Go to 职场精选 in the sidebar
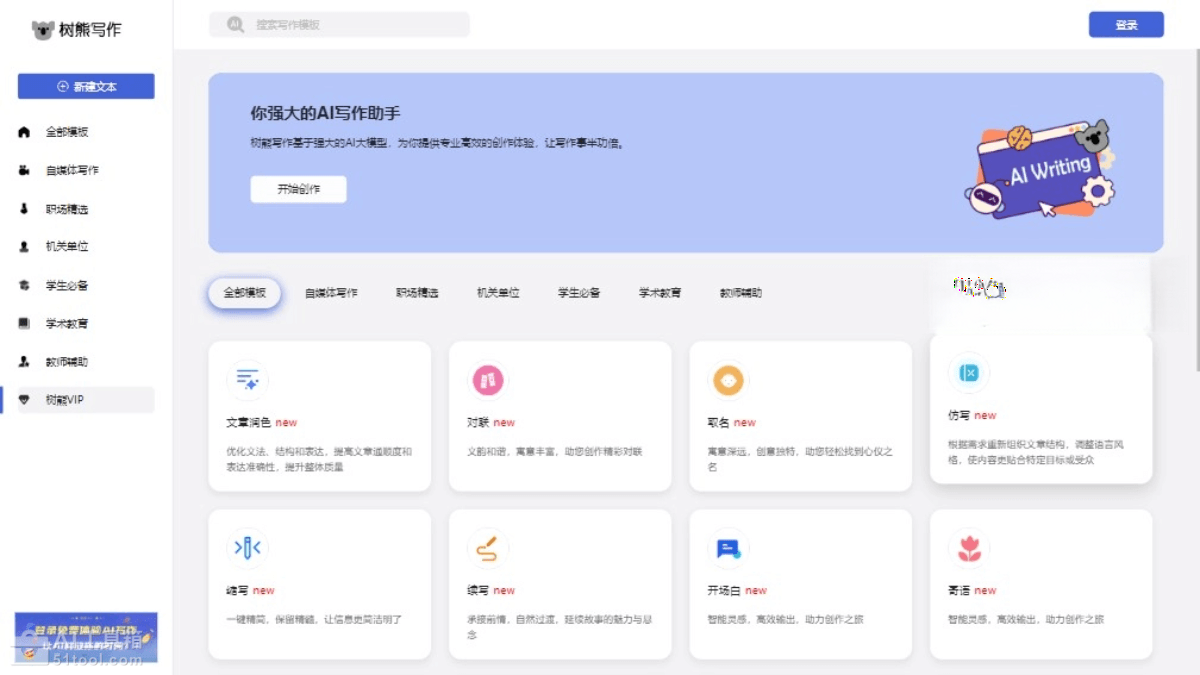 67,209
